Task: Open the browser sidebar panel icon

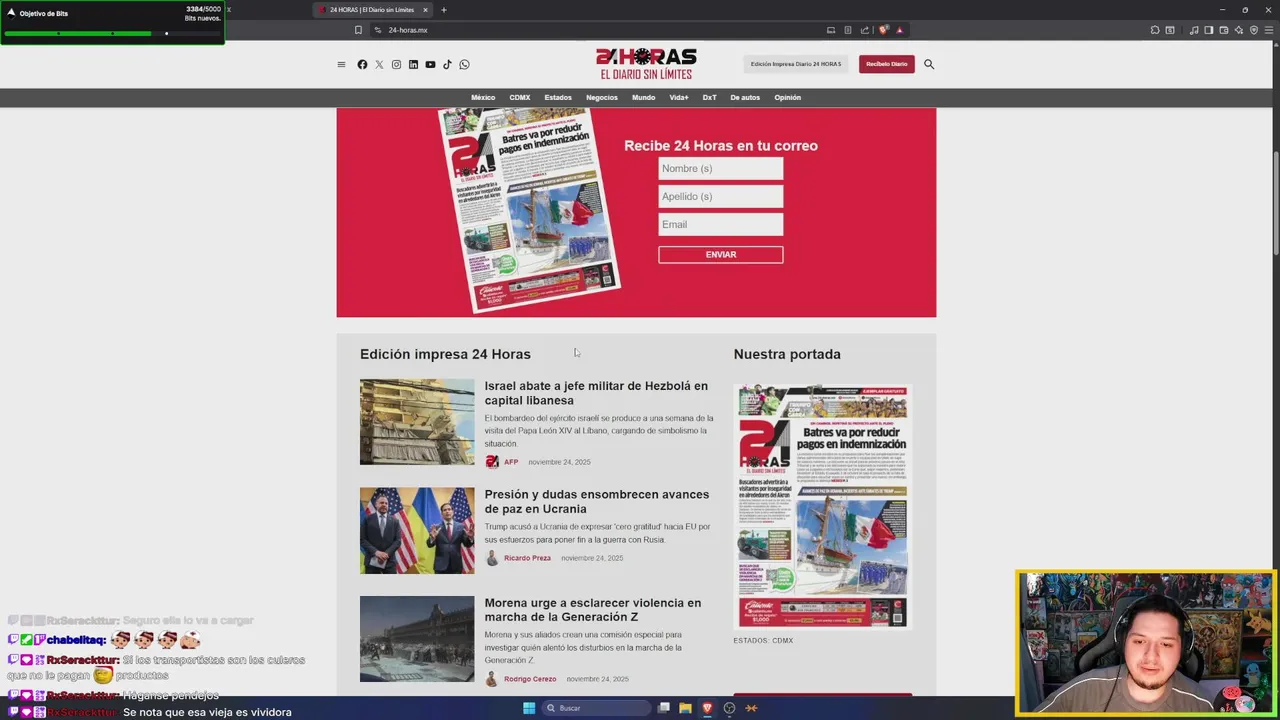Action: tap(1209, 30)
